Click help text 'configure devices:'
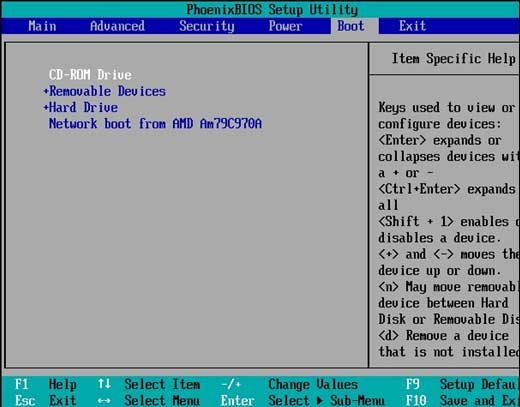This screenshot has width=520, height=407. point(440,124)
